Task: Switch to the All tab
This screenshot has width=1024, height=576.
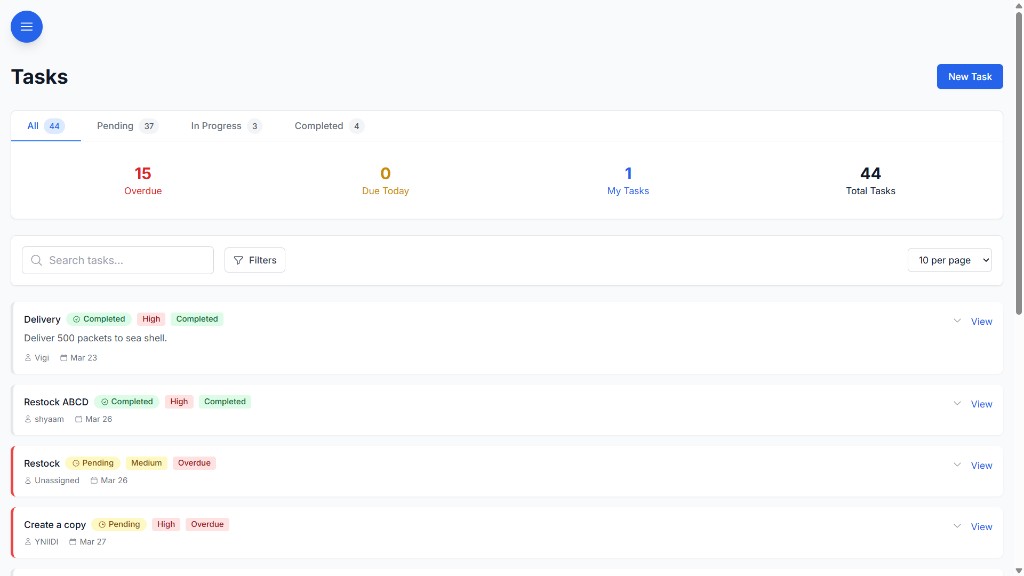Action: (x=46, y=126)
